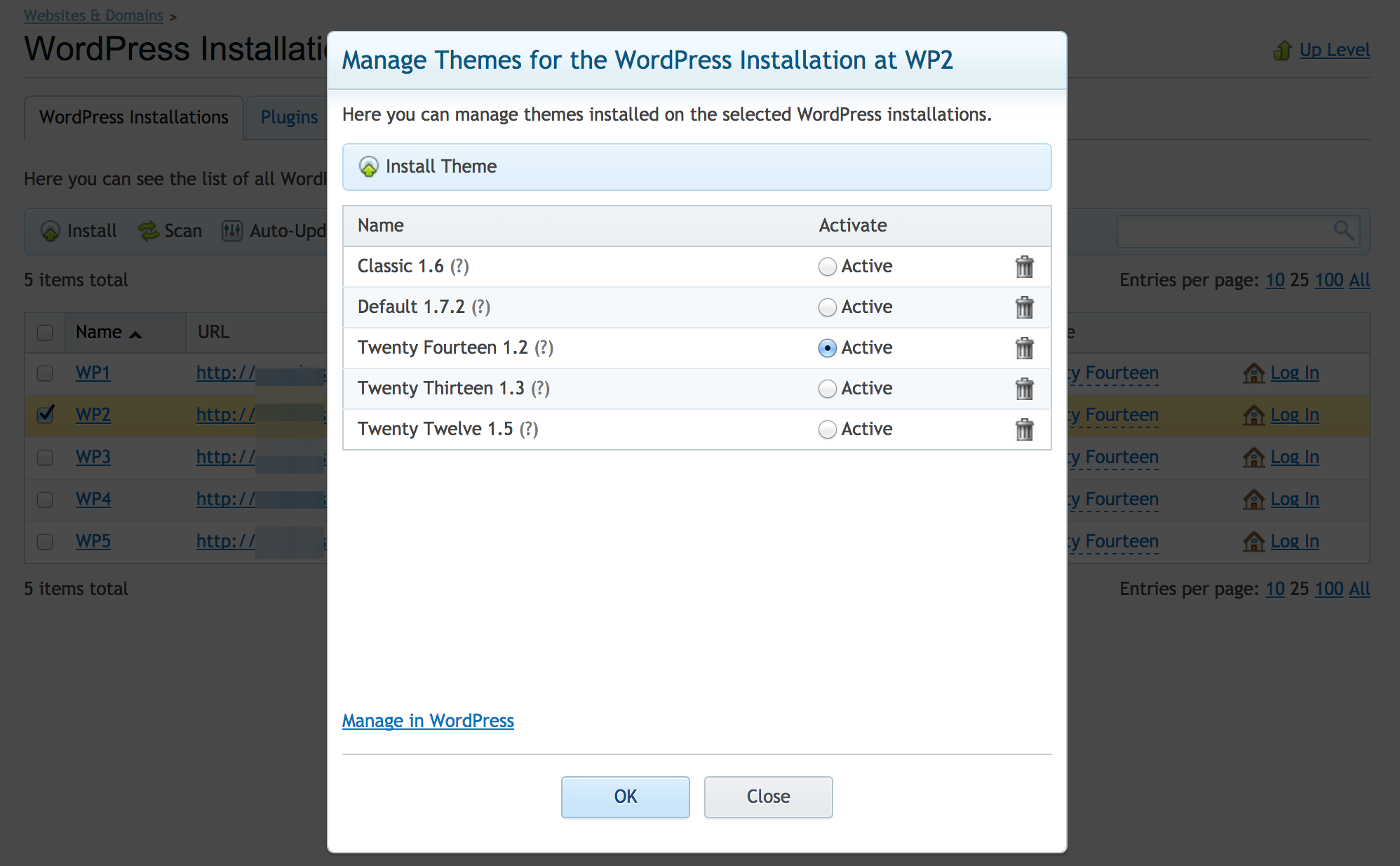Click the top Entries per page 10 link
Image resolution: width=1400 pixels, height=866 pixels.
click(x=1274, y=280)
